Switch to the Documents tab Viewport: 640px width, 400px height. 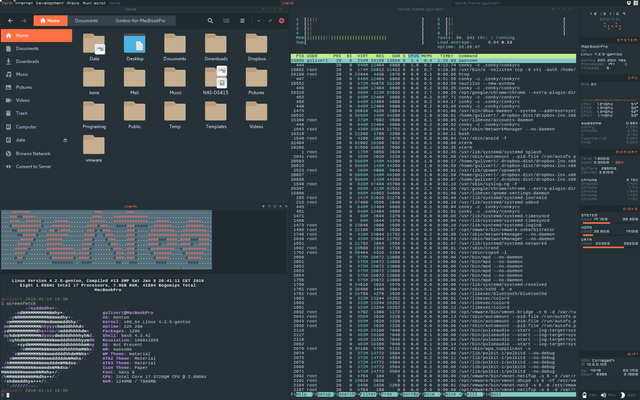coord(86,20)
